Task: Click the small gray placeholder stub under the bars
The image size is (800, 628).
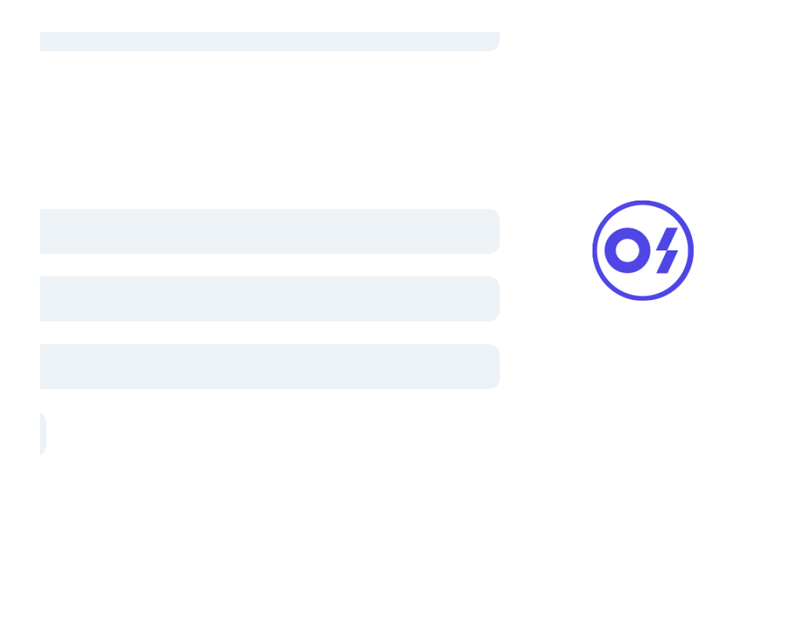Action: tap(43, 434)
